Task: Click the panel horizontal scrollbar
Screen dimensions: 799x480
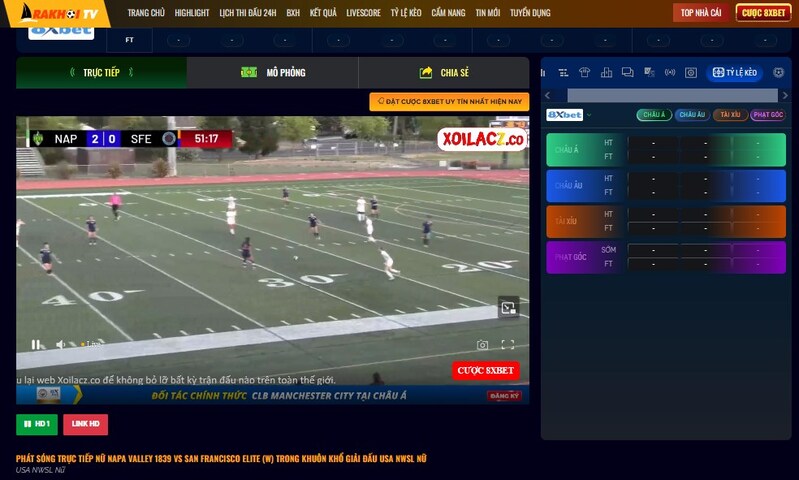Action: [x=672, y=95]
